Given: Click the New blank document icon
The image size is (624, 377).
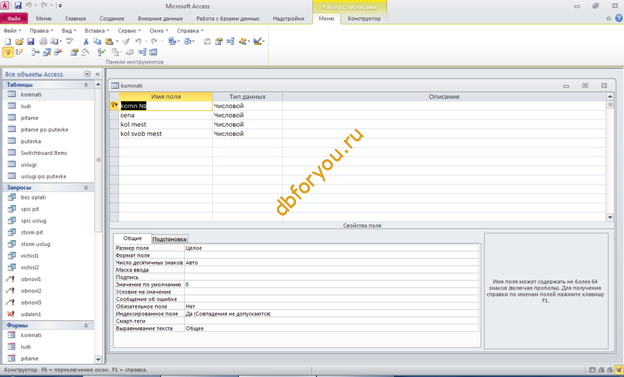Looking at the screenshot, I should click(8, 41).
